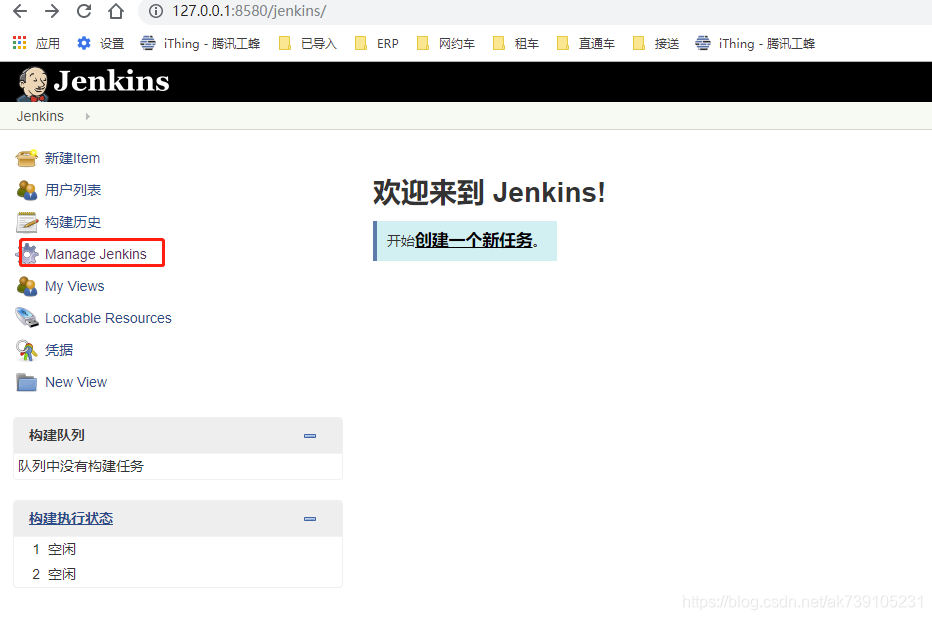Click the Jenkins butler logo icon
Screen dimensions: 932x620
pyautogui.click(x=33, y=83)
